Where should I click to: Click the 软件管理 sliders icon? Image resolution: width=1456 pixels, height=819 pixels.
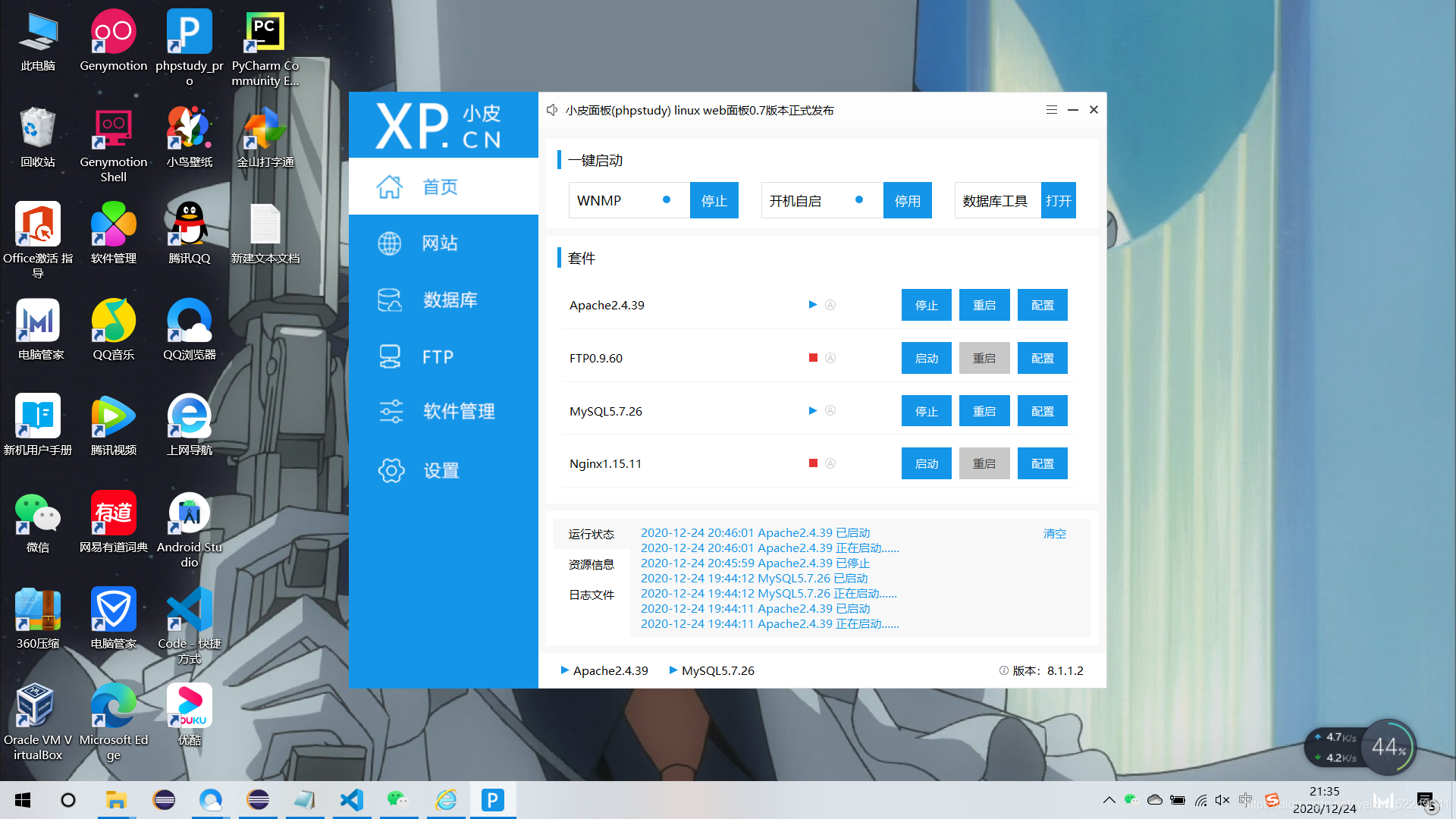pos(391,411)
